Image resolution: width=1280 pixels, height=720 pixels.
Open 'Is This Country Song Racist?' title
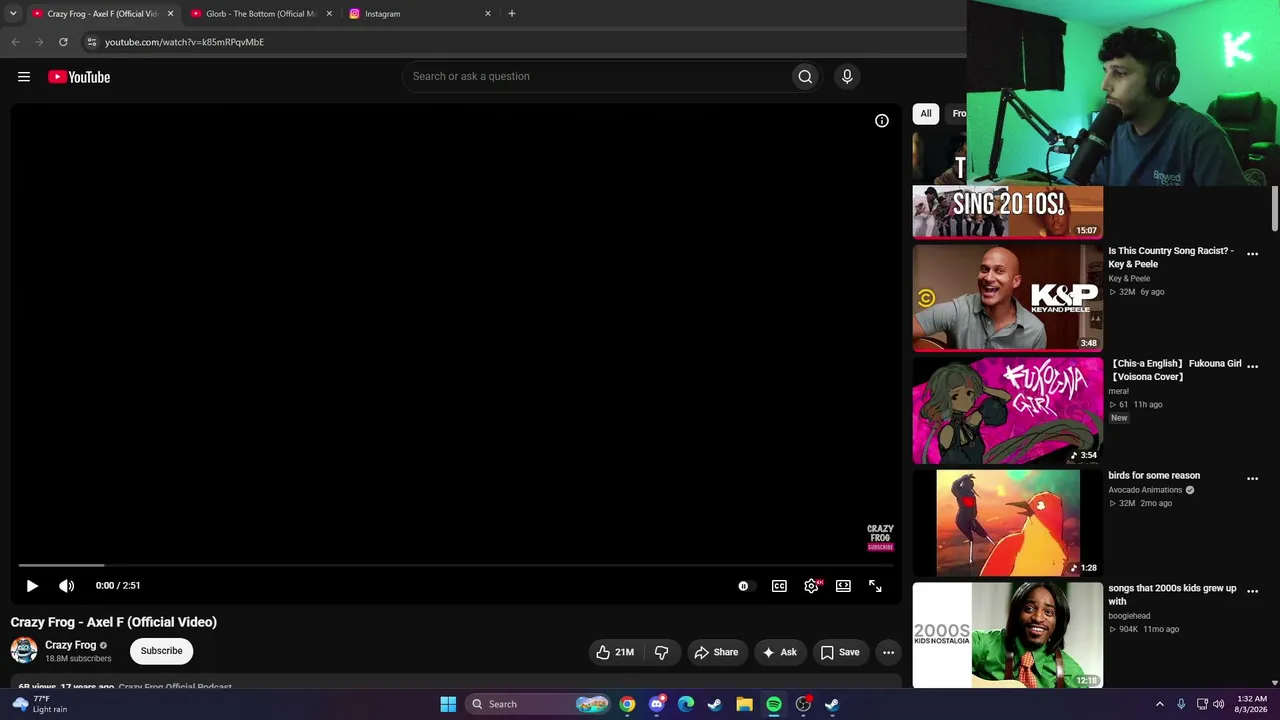coord(1171,258)
